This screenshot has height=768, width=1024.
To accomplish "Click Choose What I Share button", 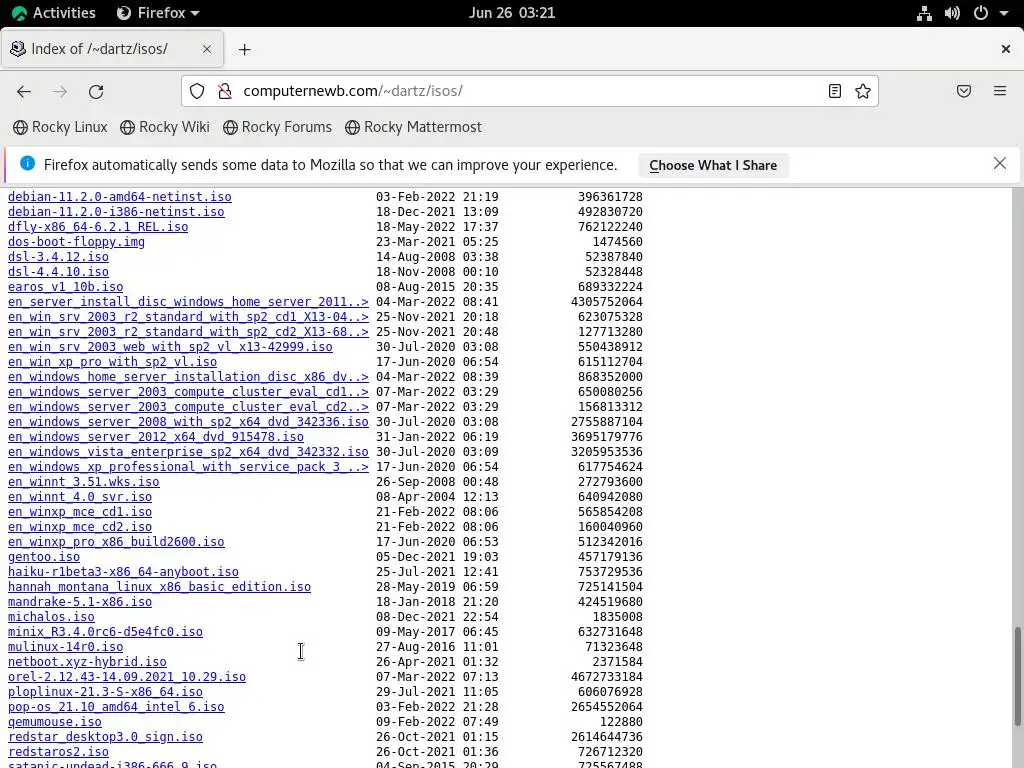I will click(713, 165).
